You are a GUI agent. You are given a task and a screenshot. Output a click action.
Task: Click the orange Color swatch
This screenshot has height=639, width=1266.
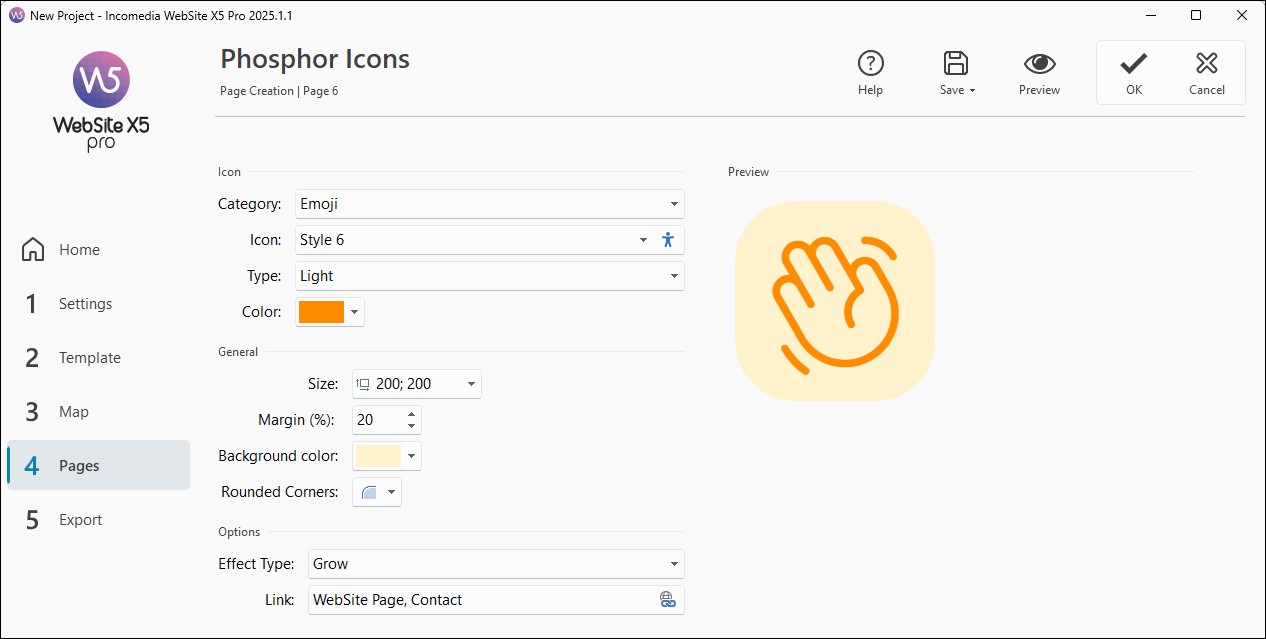(321, 312)
